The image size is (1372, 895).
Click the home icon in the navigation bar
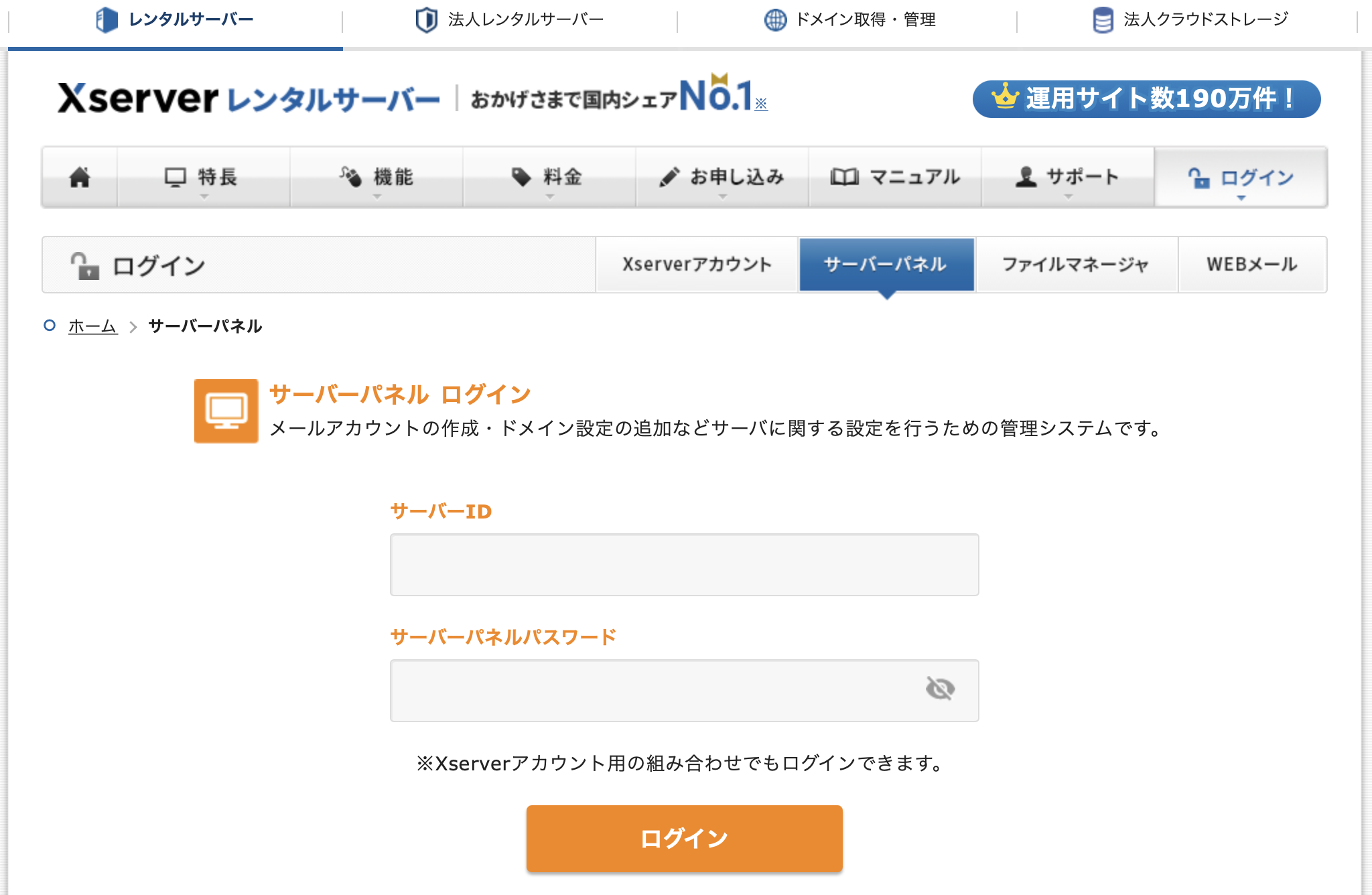[x=80, y=177]
